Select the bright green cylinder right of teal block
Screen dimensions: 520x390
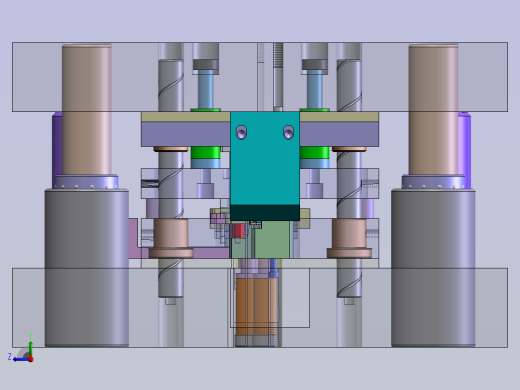point(315,152)
